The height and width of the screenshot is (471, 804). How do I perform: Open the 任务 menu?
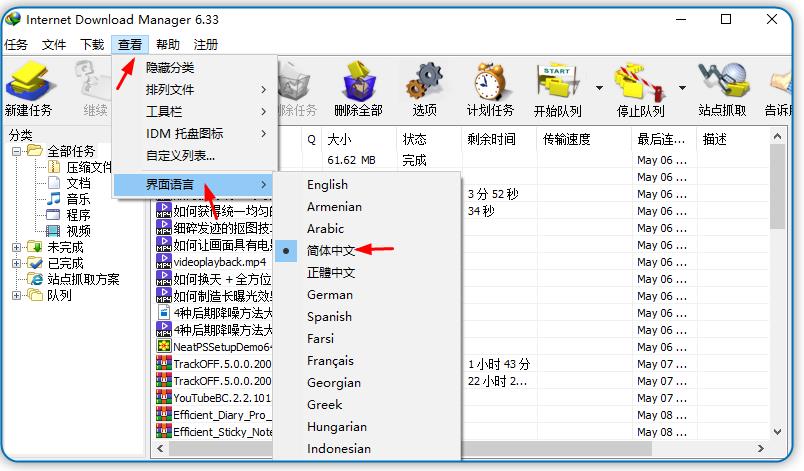(x=16, y=45)
